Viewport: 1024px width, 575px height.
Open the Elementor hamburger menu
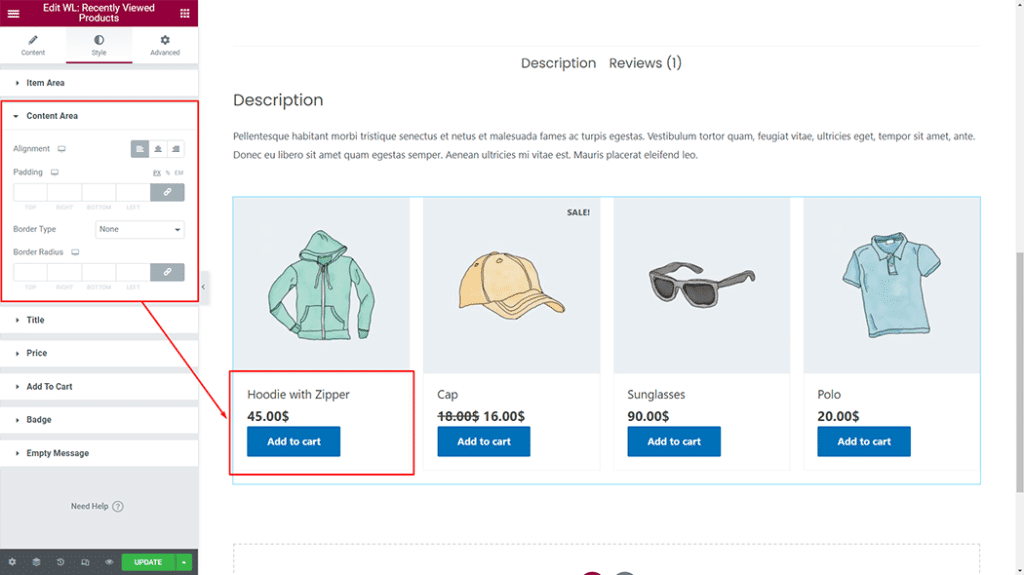click(x=13, y=13)
